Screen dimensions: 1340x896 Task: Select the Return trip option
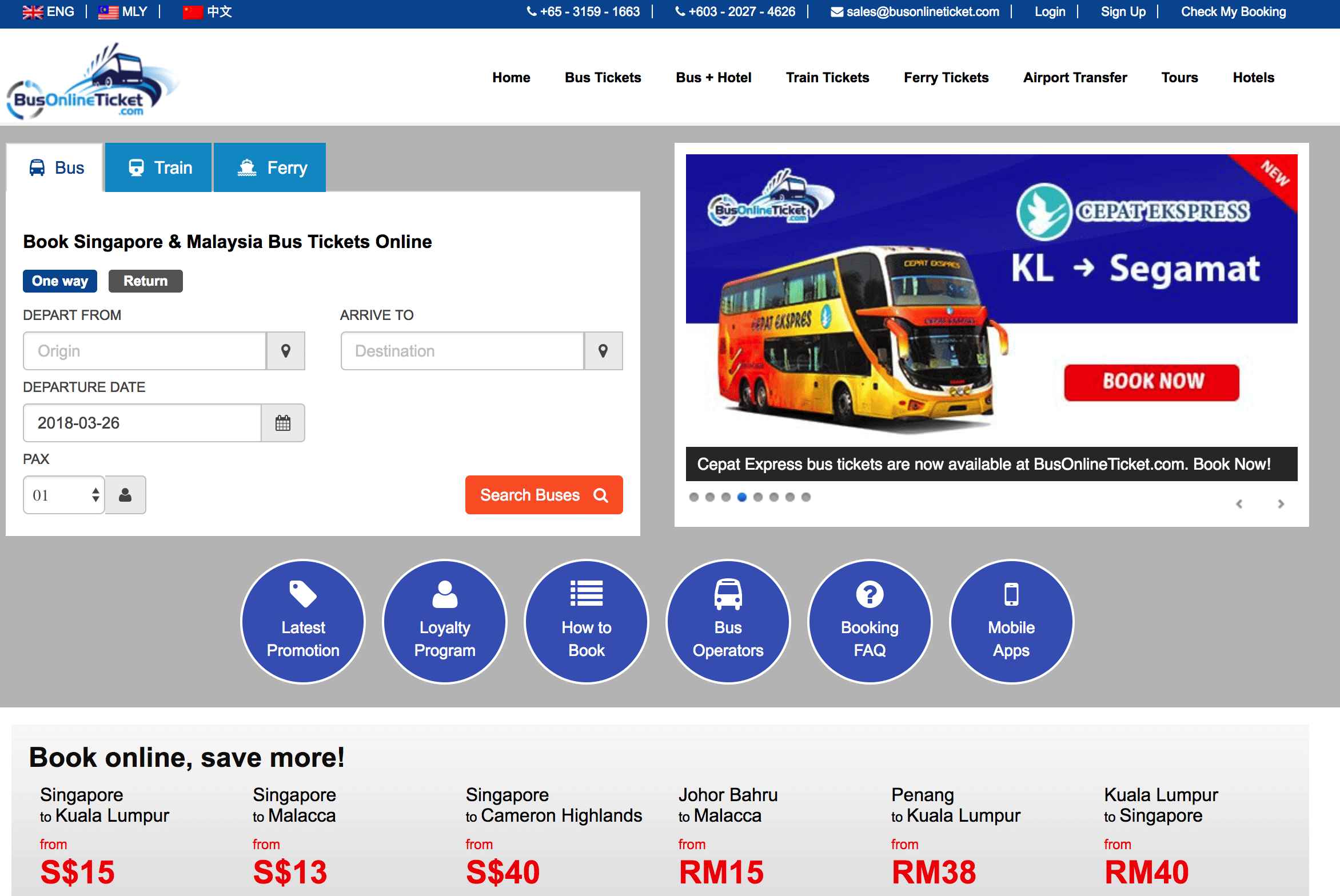[146, 281]
